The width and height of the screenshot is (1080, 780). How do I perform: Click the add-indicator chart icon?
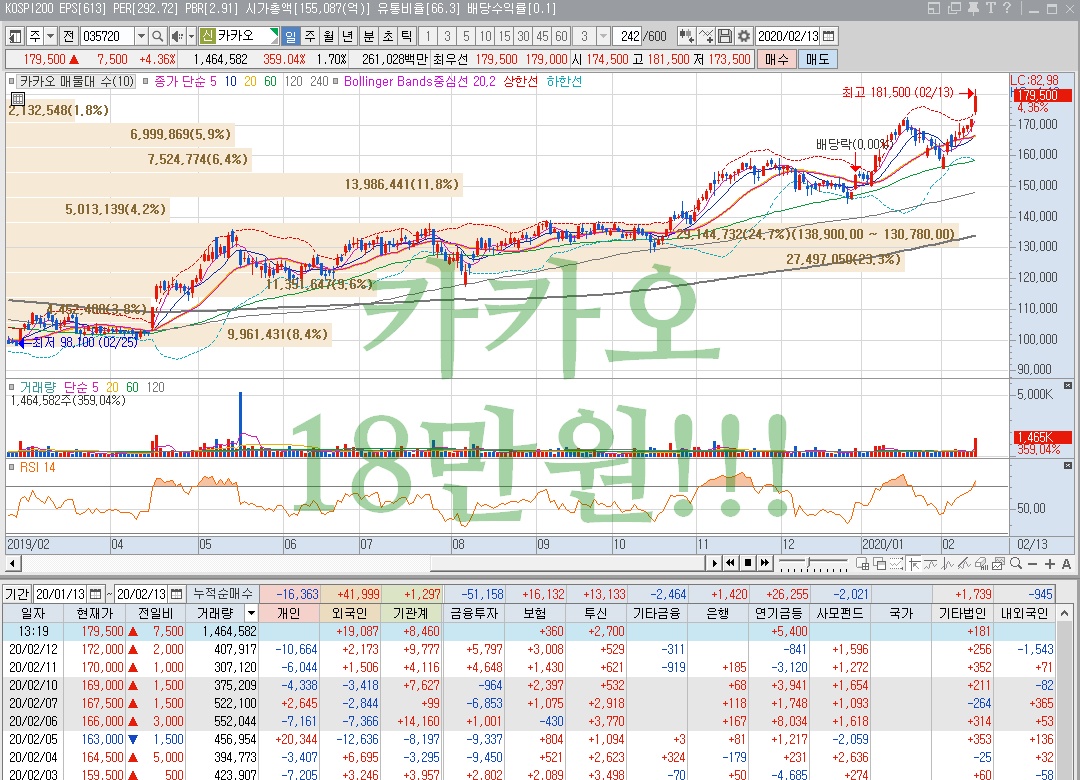pos(686,37)
